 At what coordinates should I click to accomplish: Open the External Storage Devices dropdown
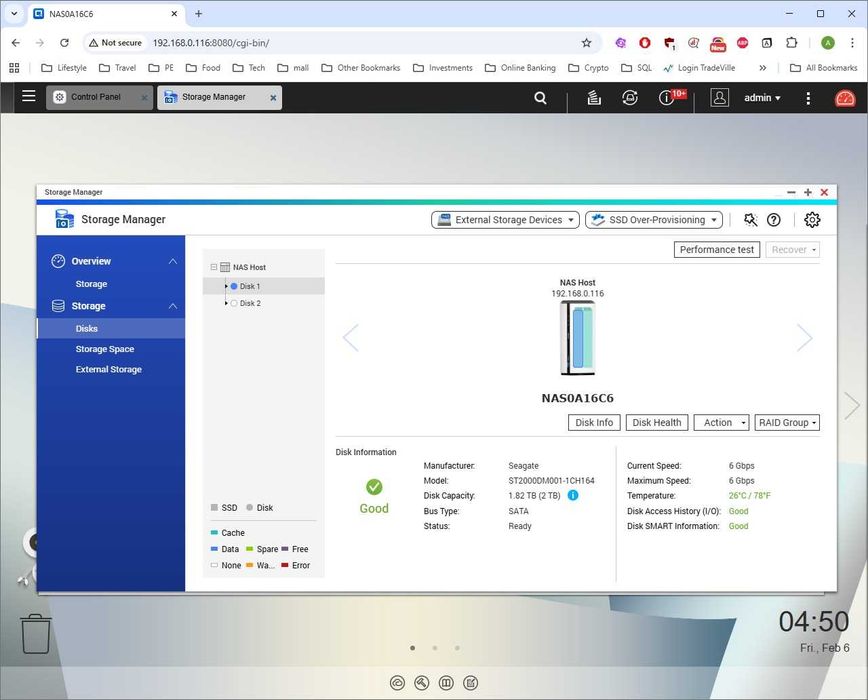point(505,220)
